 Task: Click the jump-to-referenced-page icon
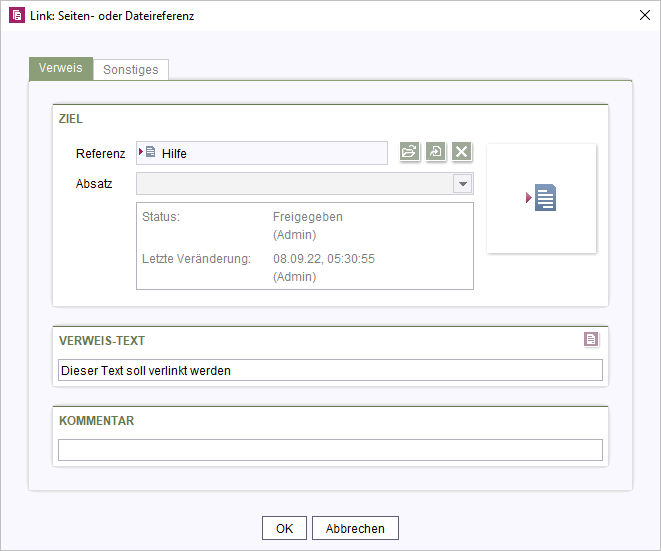(435, 151)
